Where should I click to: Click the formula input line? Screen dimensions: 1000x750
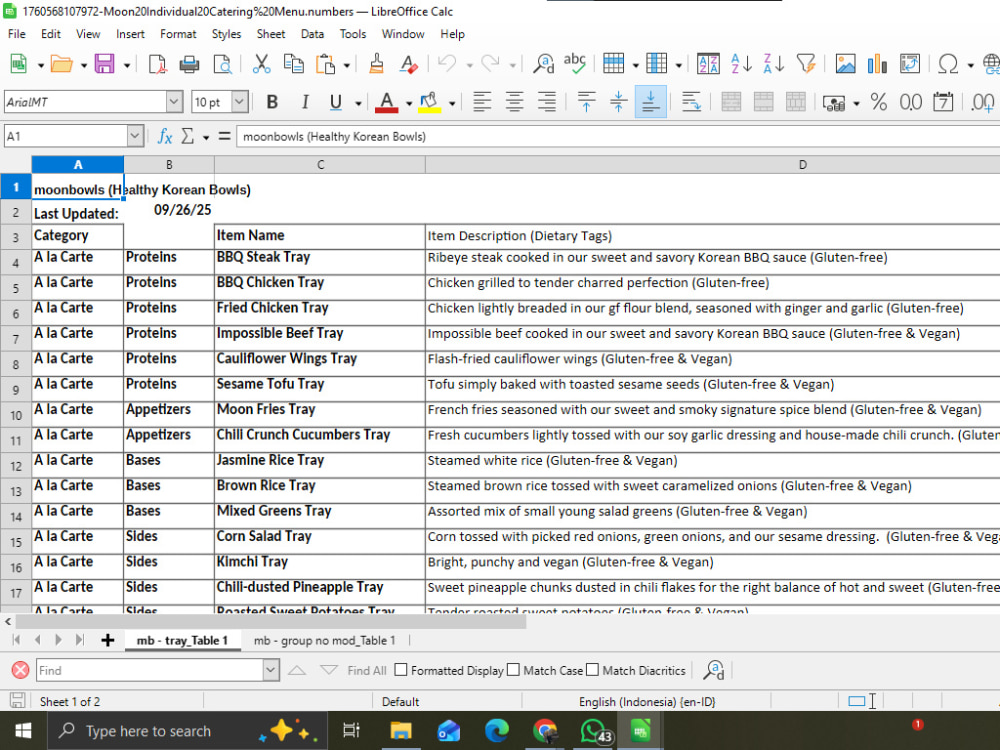point(618,136)
